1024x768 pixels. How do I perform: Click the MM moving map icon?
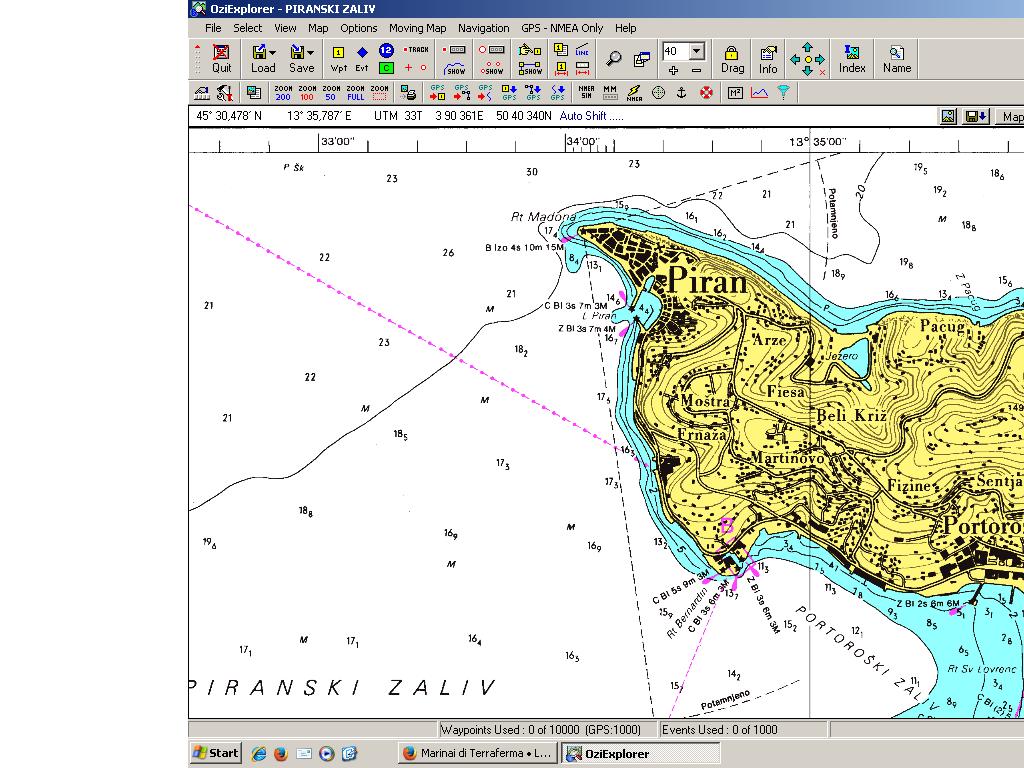610,93
